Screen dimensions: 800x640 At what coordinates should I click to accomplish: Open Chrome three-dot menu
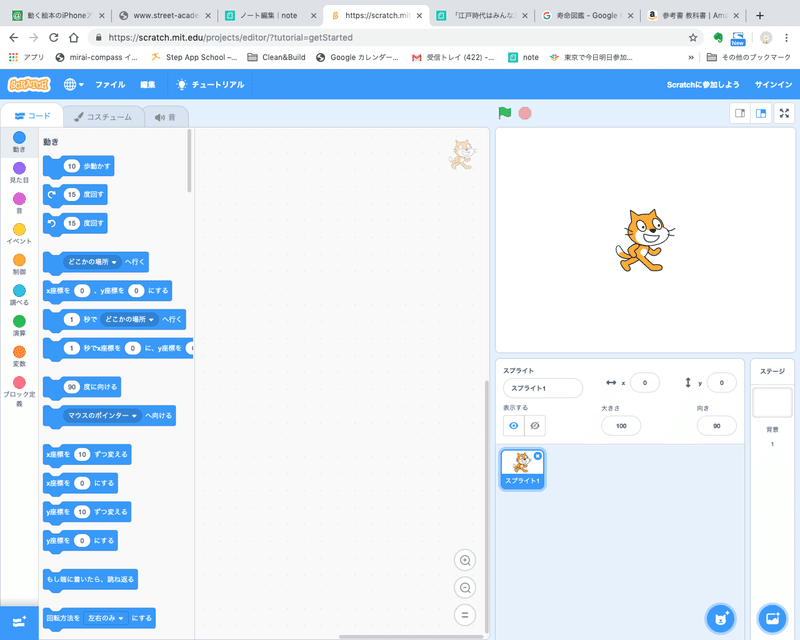(x=786, y=37)
